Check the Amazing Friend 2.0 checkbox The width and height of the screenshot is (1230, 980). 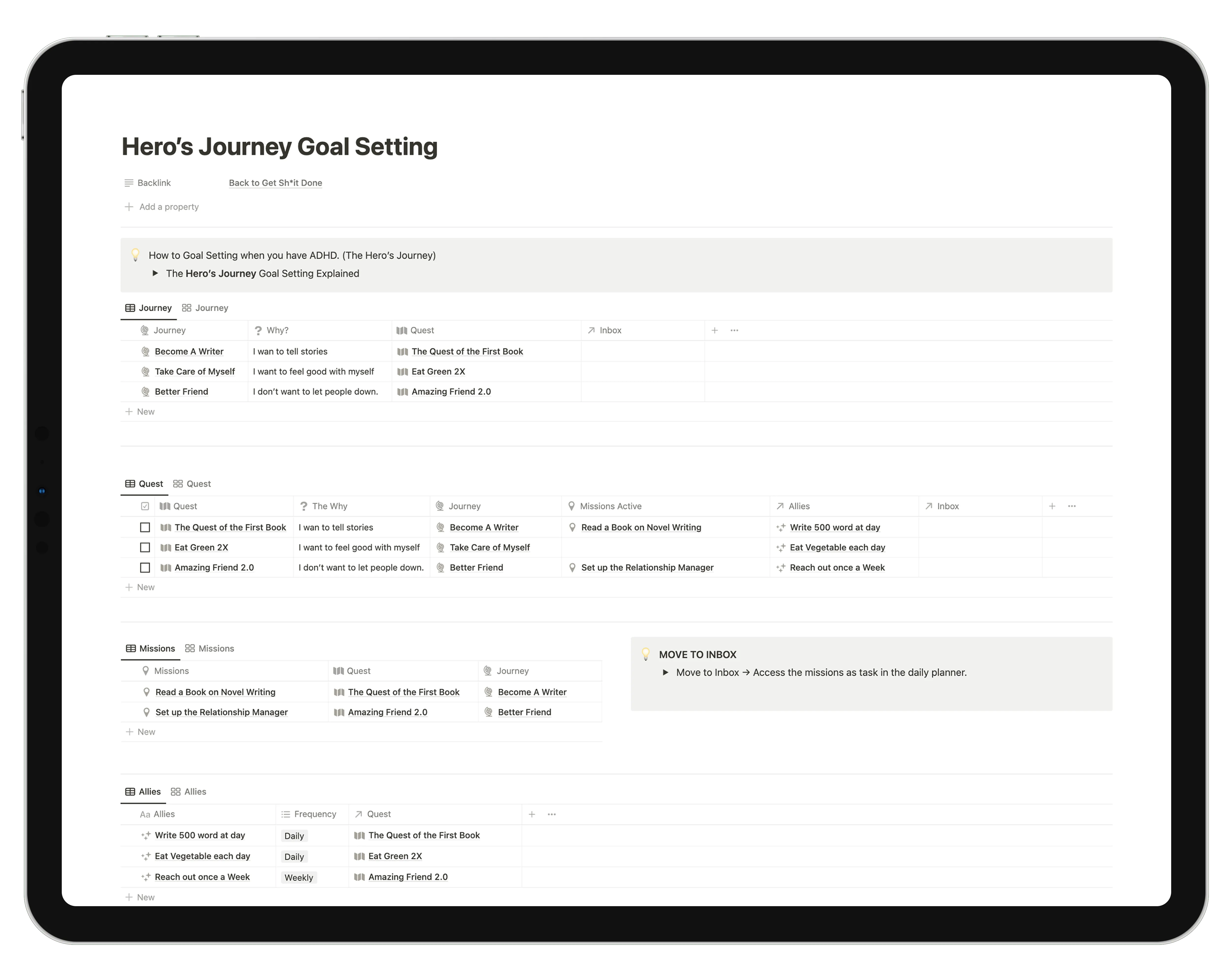pos(145,567)
